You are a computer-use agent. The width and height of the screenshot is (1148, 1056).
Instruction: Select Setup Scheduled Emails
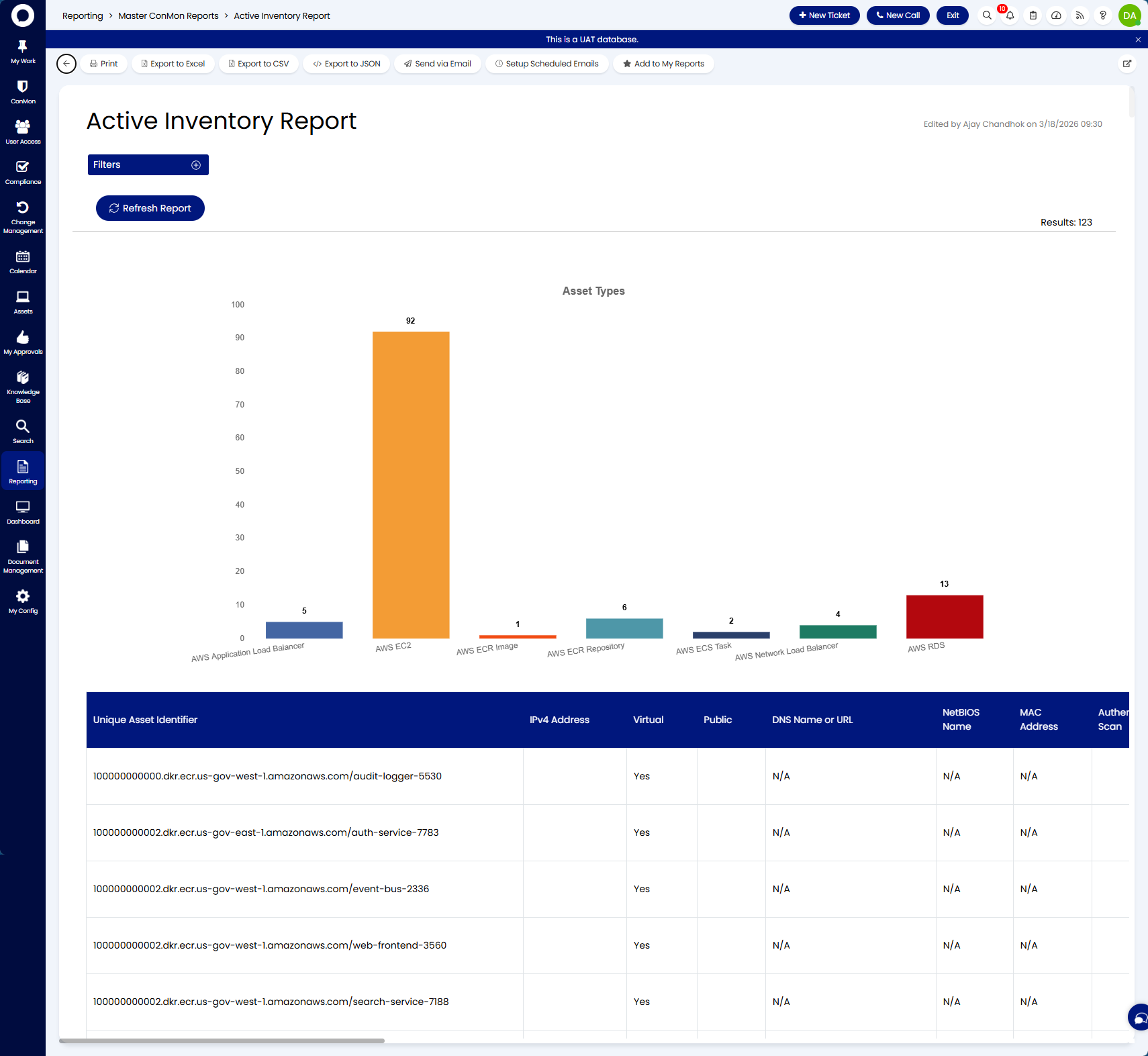546,64
